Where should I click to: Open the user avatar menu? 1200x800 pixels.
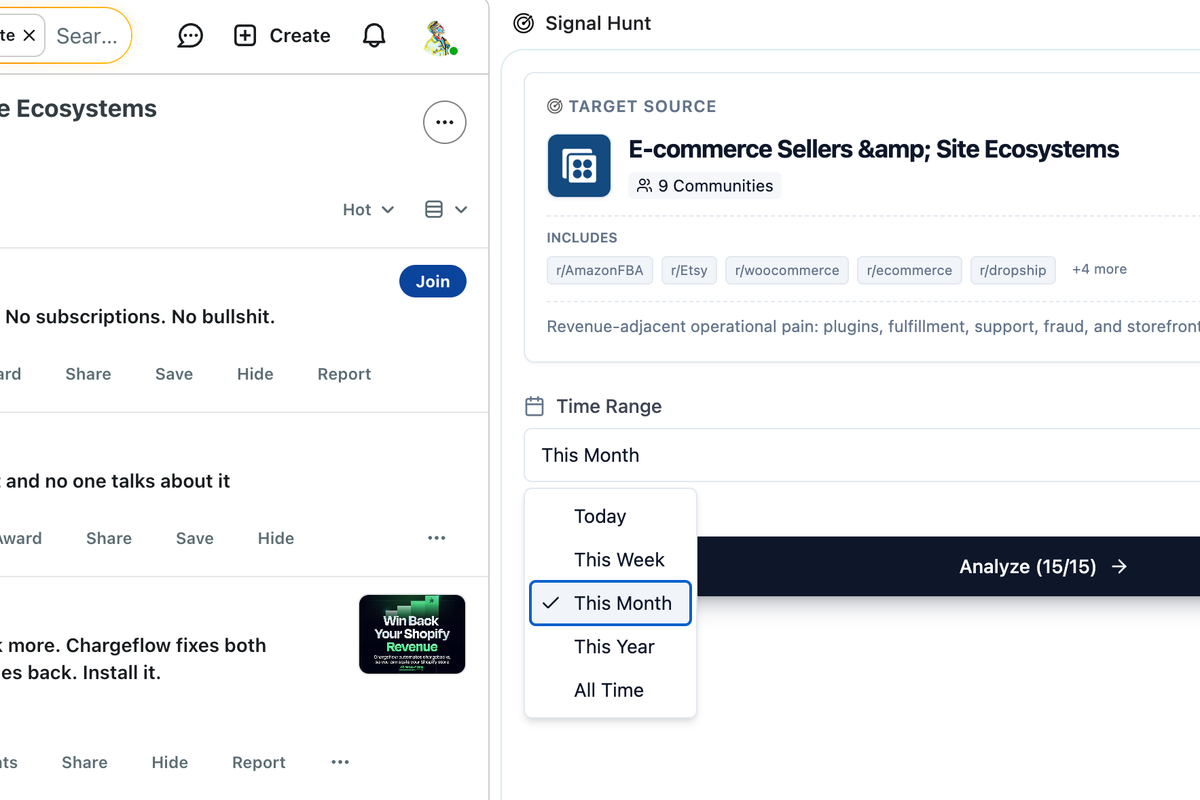click(x=440, y=37)
